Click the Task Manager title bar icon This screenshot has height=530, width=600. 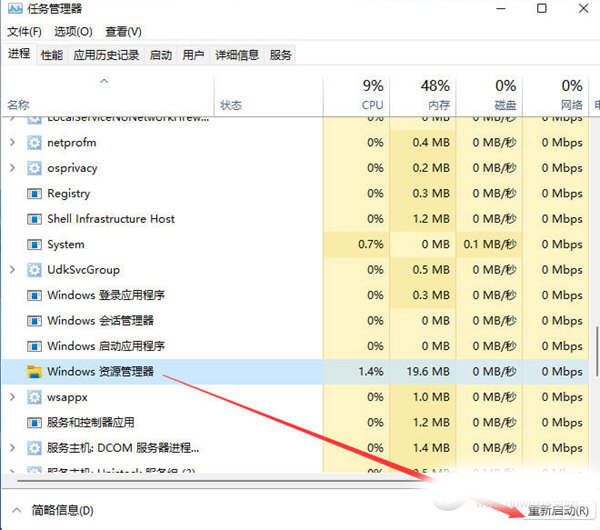(15, 8)
